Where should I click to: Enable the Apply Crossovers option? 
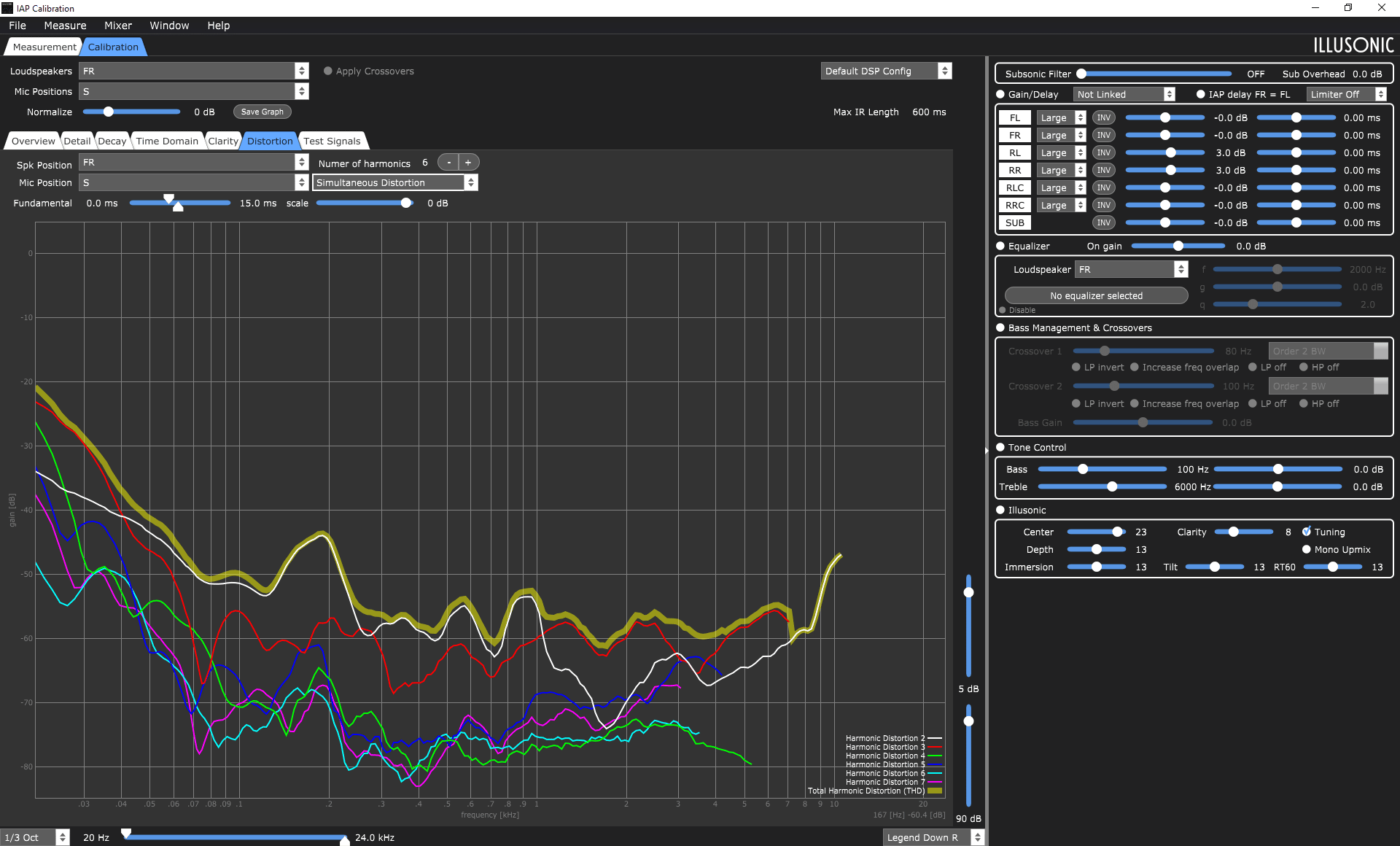click(x=328, y=71)
